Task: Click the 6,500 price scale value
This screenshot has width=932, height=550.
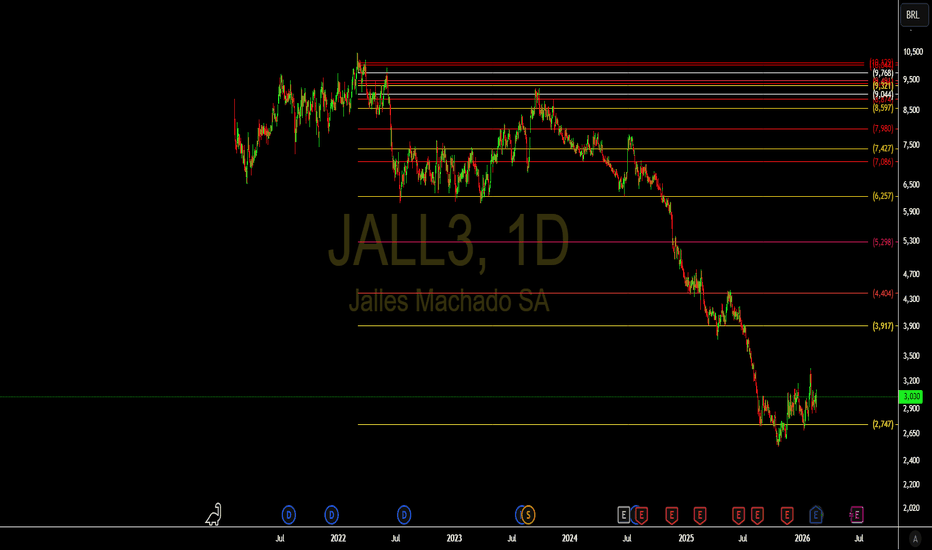Action: pyautogui.click(x=912, y=185)
